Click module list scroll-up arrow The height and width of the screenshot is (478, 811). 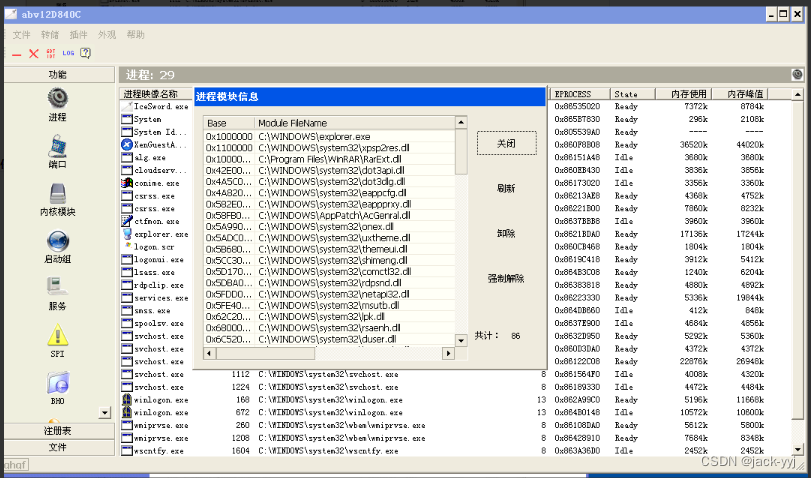tap(461, 123)
